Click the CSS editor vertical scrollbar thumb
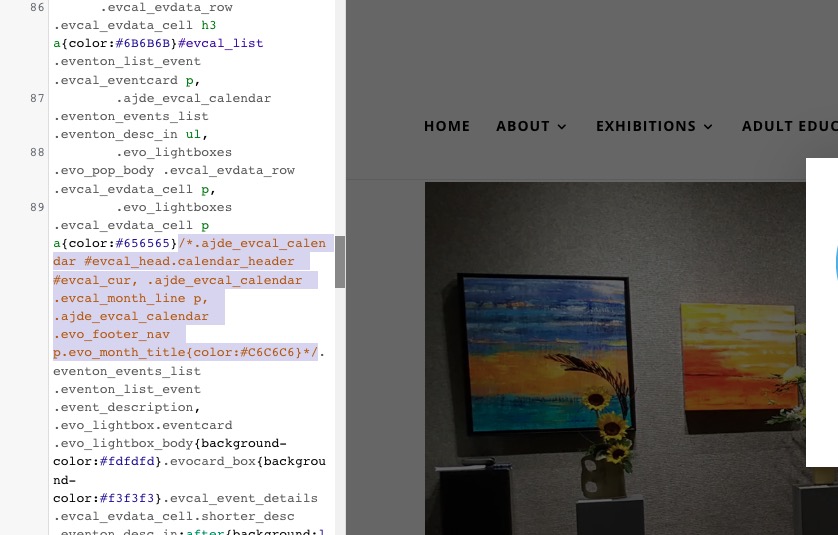838x535 pixels. click(340, 262)
